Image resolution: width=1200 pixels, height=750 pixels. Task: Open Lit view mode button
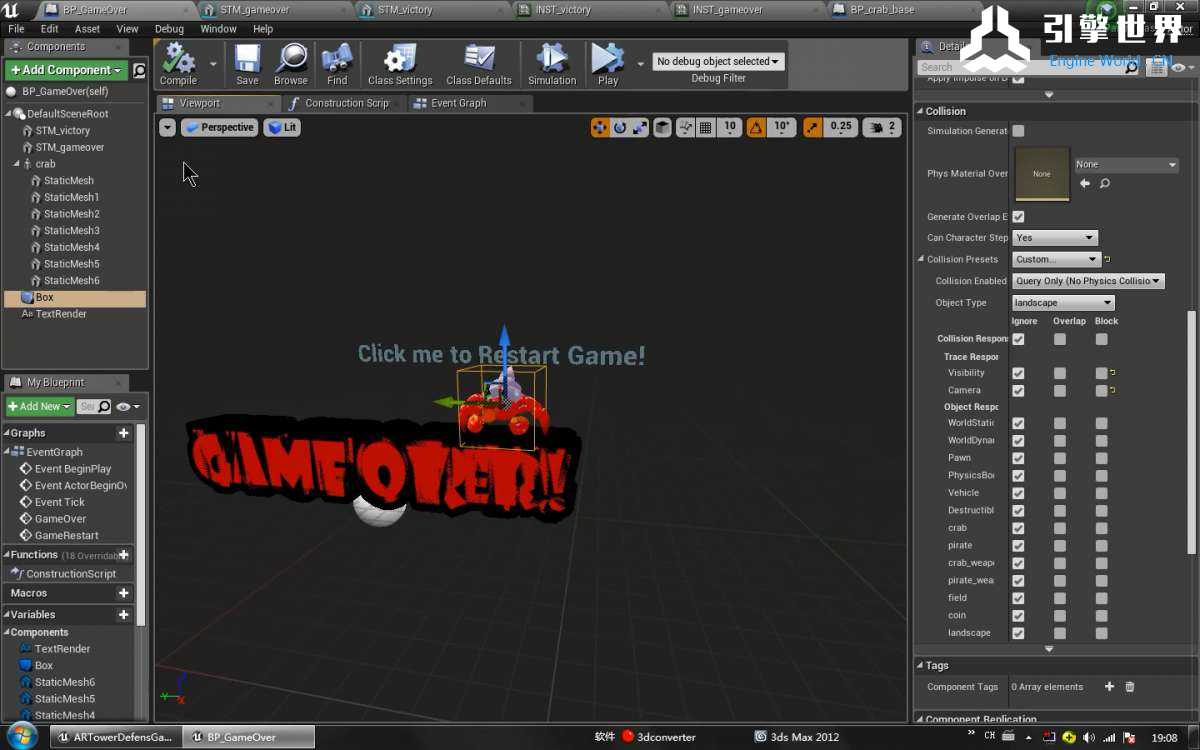click(282, 127)
